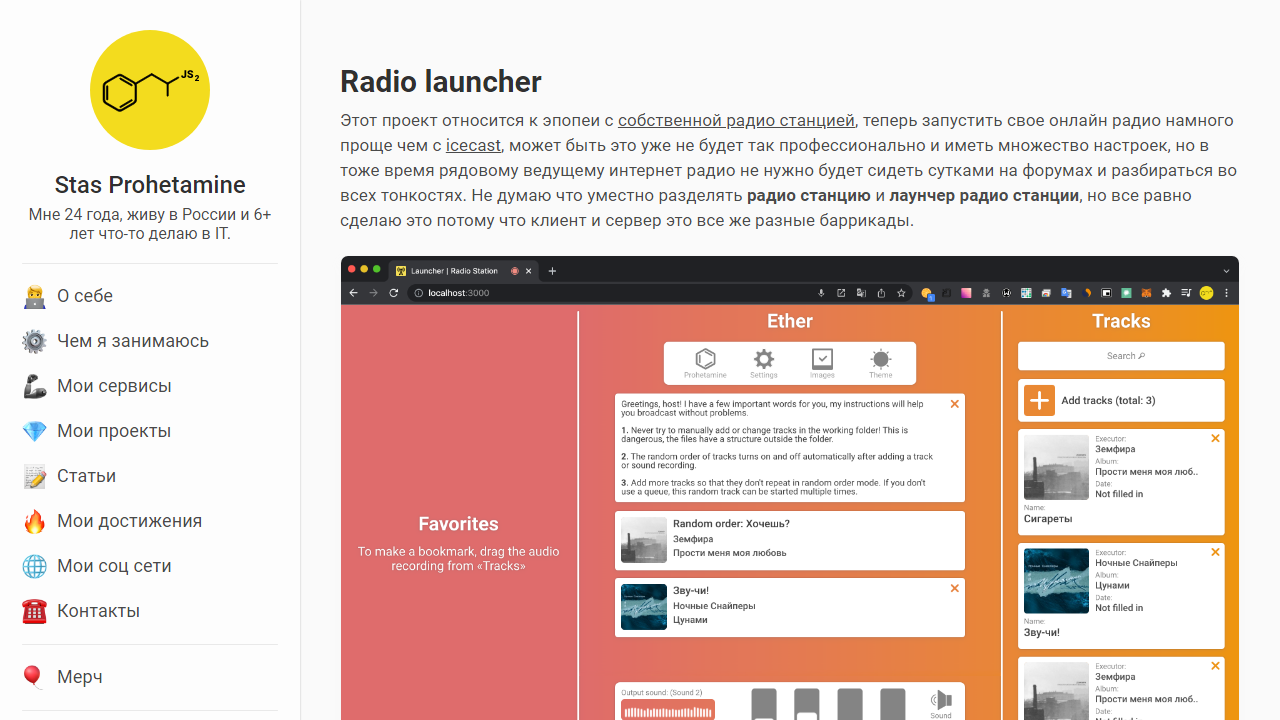Mute output via the Sound speaker icon
Screen dimensions: 1280x720
click(x=940, y=700)
